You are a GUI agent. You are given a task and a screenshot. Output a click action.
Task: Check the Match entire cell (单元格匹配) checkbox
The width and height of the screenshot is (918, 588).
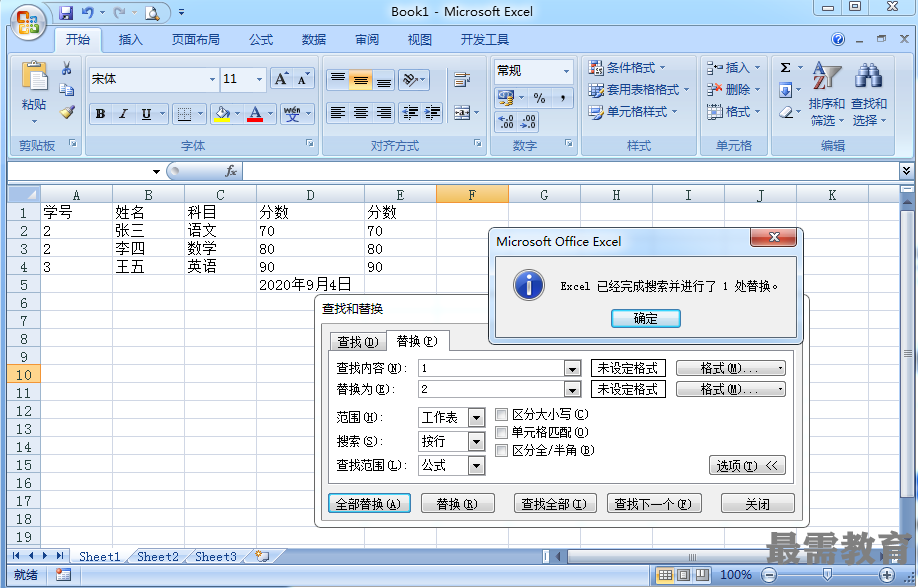[501, 433]
